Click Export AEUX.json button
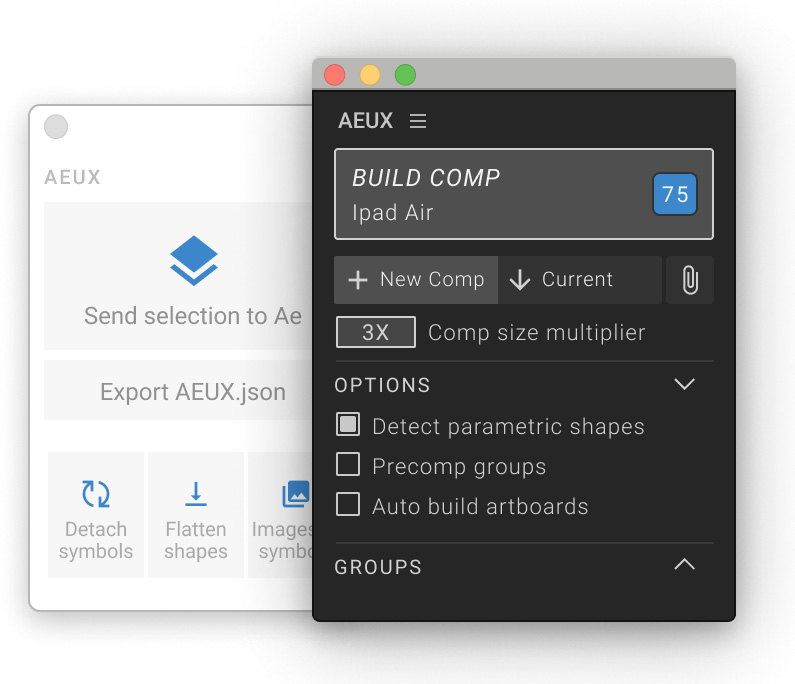Screen dimensions: 795x684 pos(178,390)
